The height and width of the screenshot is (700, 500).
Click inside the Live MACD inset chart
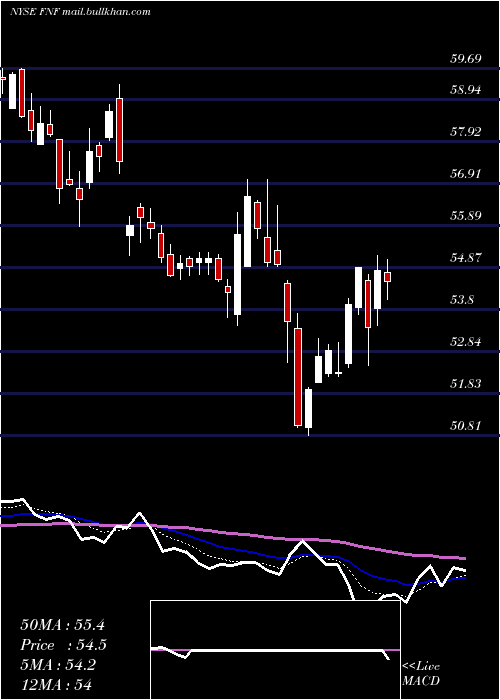pos(275,650)
